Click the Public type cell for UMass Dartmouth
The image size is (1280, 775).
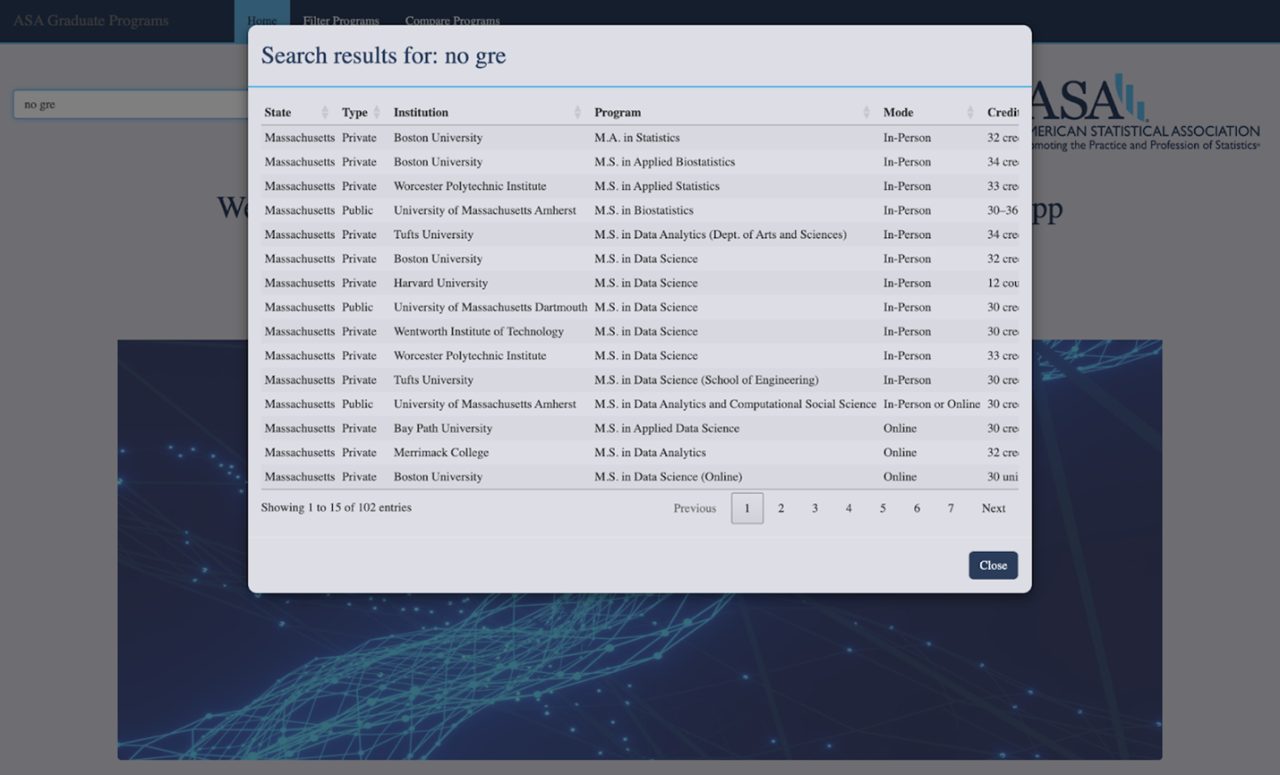tap(357, 307)
